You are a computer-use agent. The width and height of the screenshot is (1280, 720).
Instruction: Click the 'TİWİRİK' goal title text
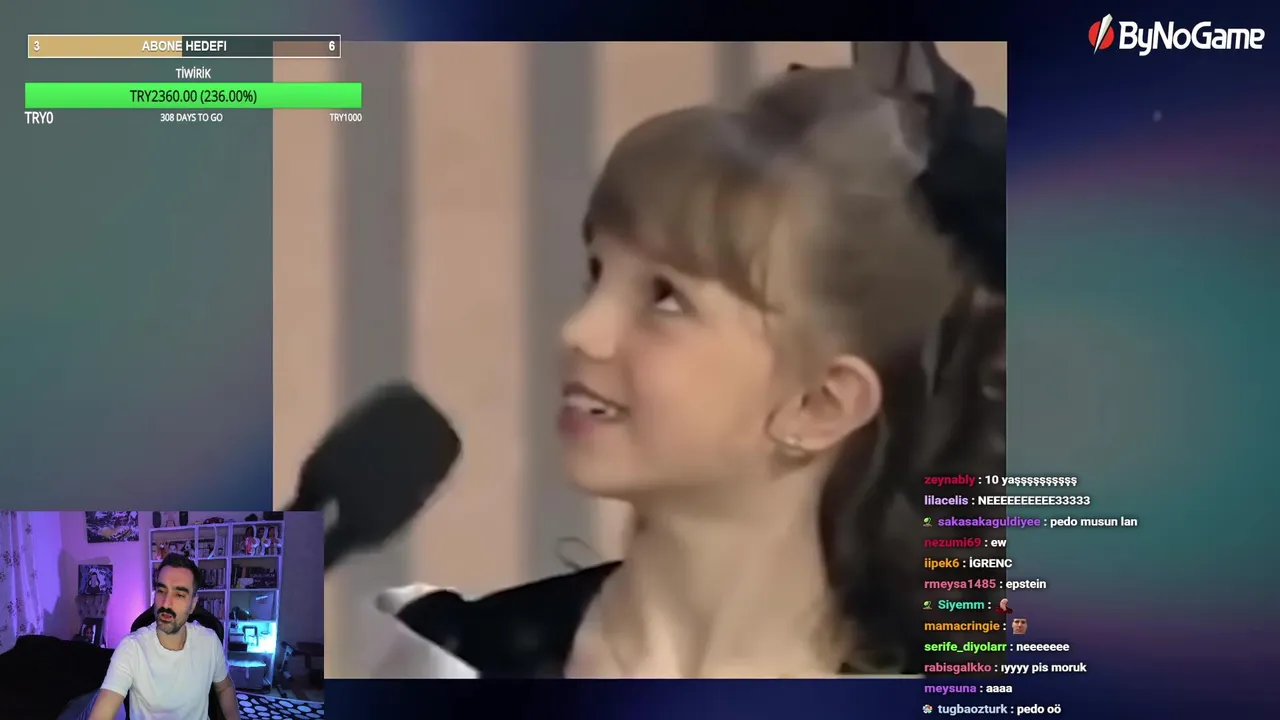[x=193, y=73]
